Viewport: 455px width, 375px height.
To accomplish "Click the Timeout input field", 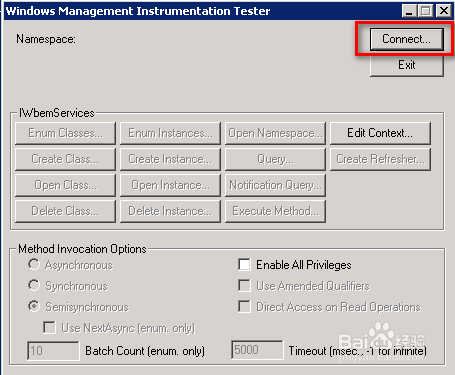I will click(x=257, y=350).
